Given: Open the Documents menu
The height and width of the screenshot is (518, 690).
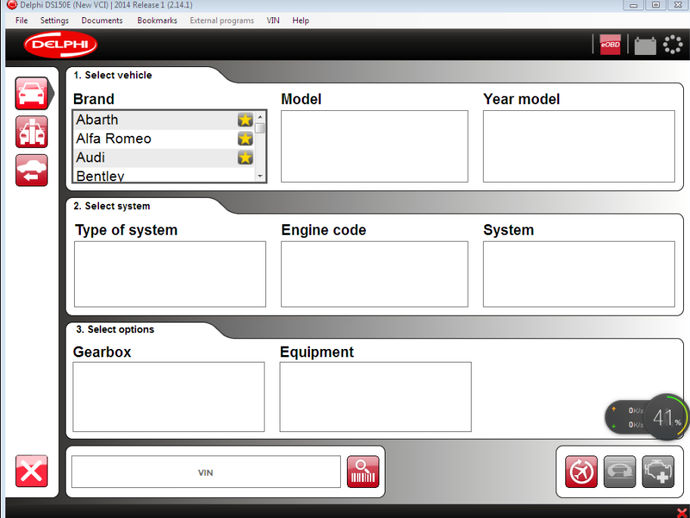Looking at the screenshot, I should (102, 20).
